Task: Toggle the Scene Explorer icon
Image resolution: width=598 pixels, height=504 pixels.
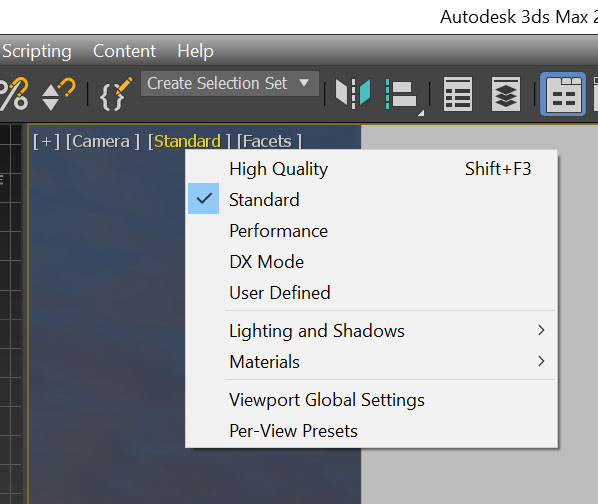Action: point(458,94)
